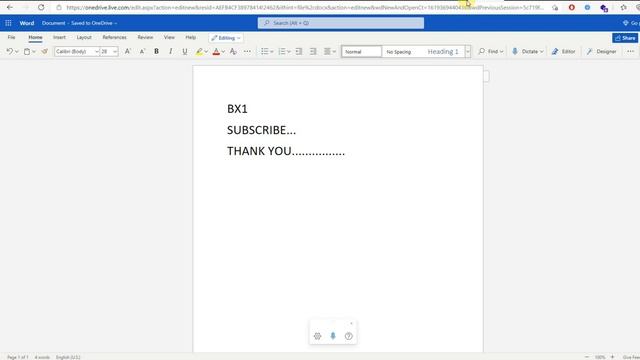
Task: Click the Decrease Indent icon
Action: [299, 51]
